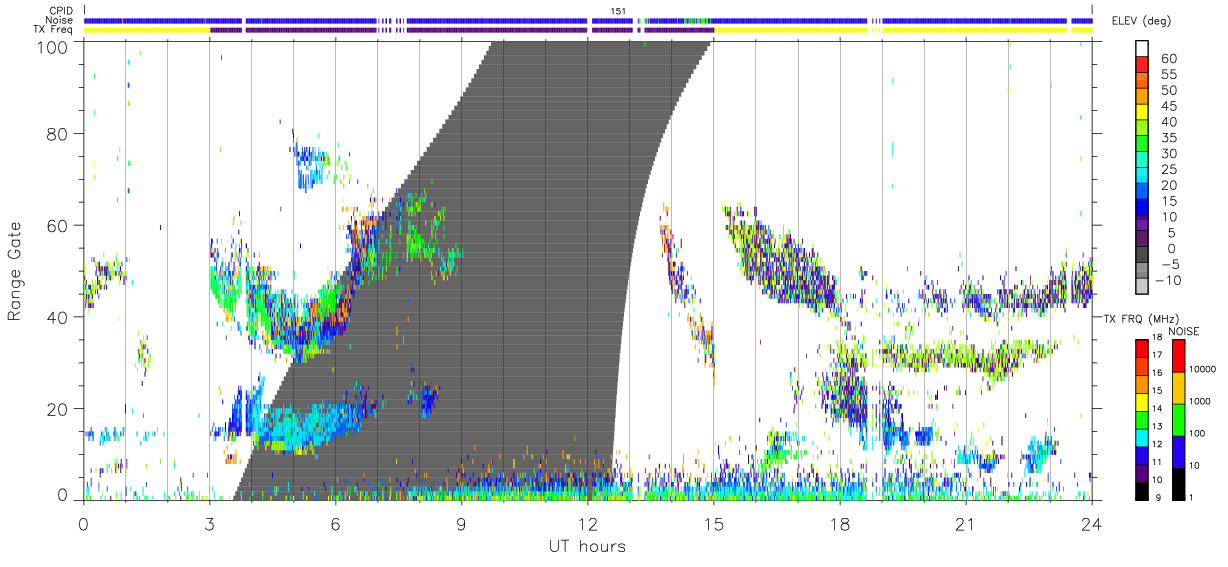Click the '20' tick on Range Gate axis
Screen dimensions: 1228x567
click(59, 408)
